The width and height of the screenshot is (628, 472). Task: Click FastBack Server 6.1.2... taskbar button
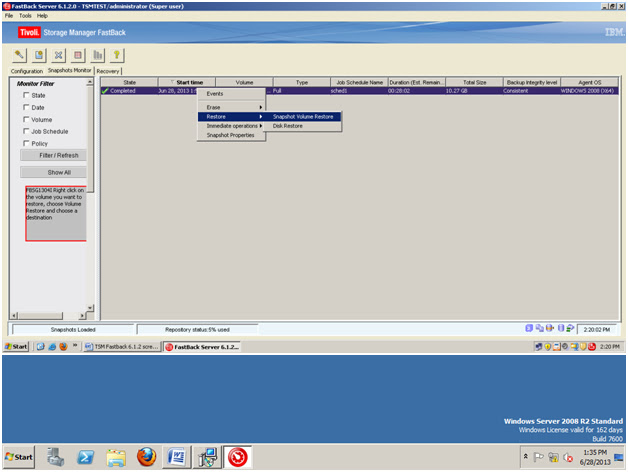click(203, 347)
